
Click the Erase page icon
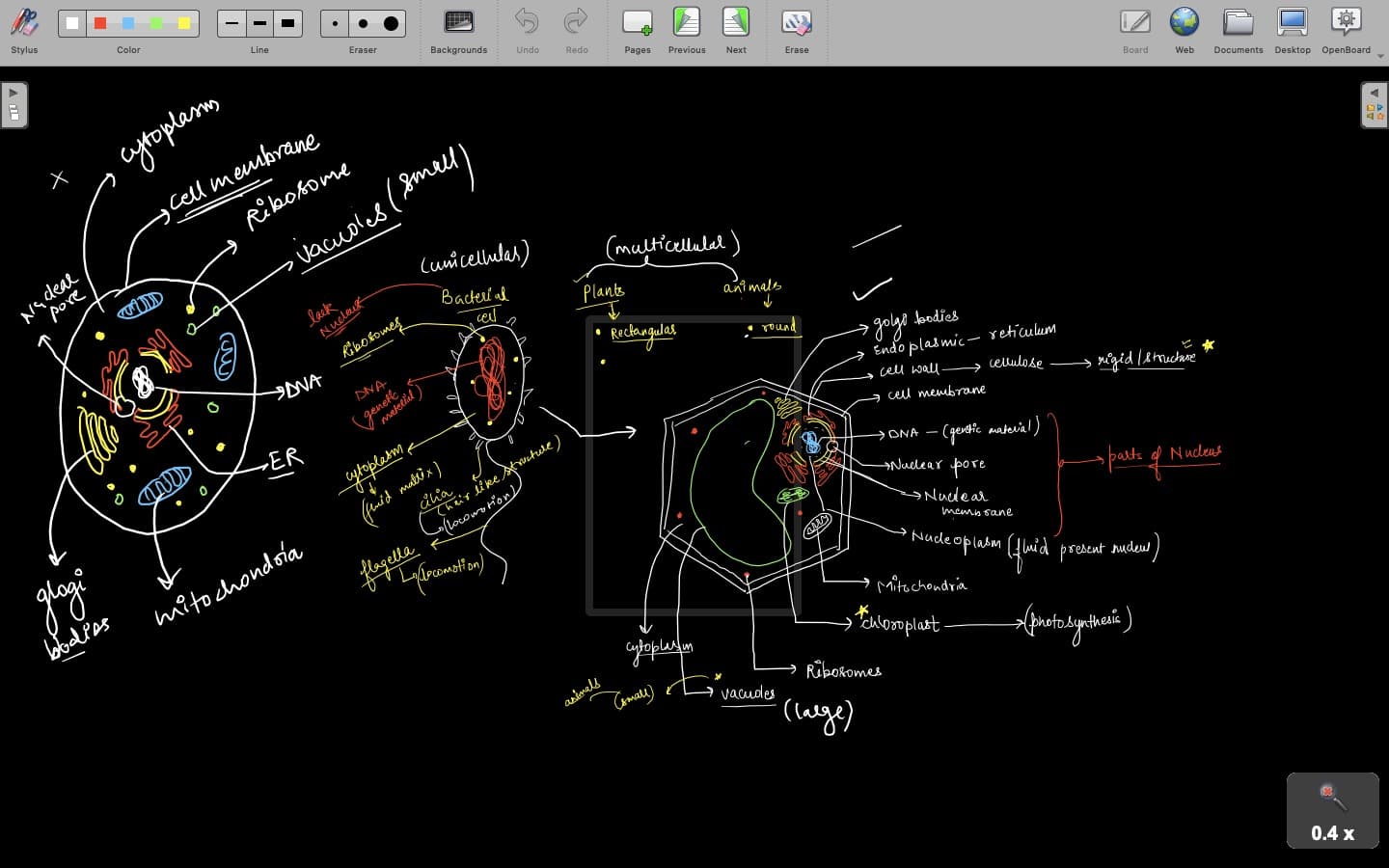(796, 23)
